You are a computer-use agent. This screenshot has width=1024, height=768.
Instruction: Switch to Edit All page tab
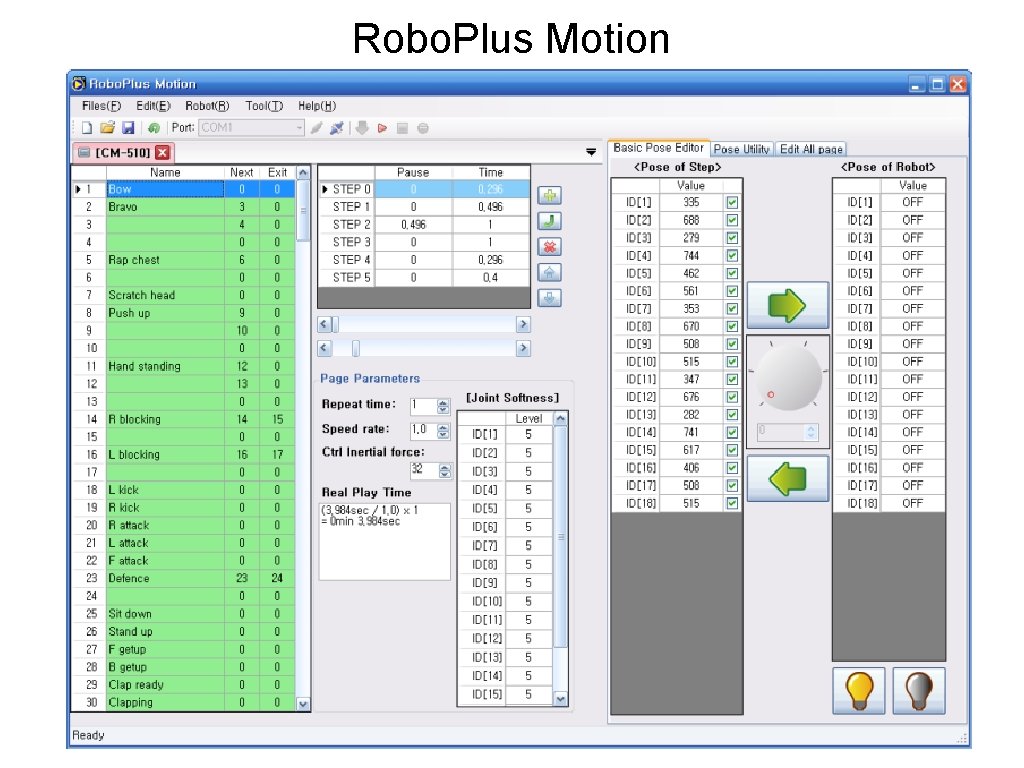[x=811, y=149]
